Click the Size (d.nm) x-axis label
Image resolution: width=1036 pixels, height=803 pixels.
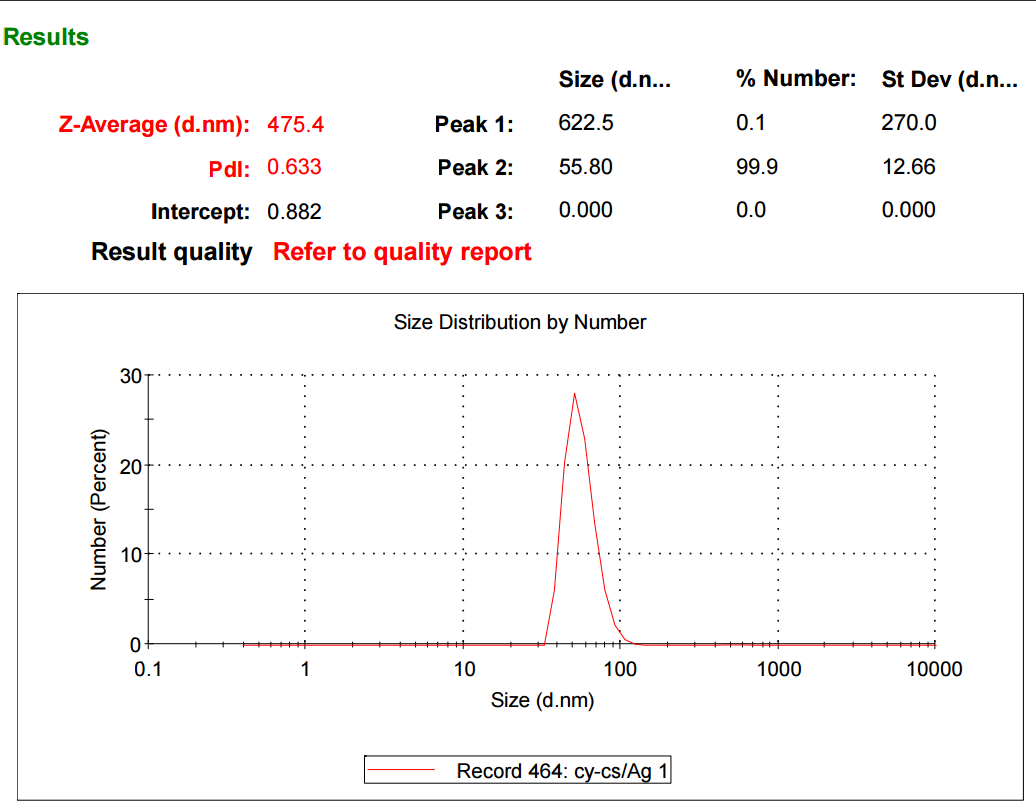pyautogui.click(x=542, y=700)
